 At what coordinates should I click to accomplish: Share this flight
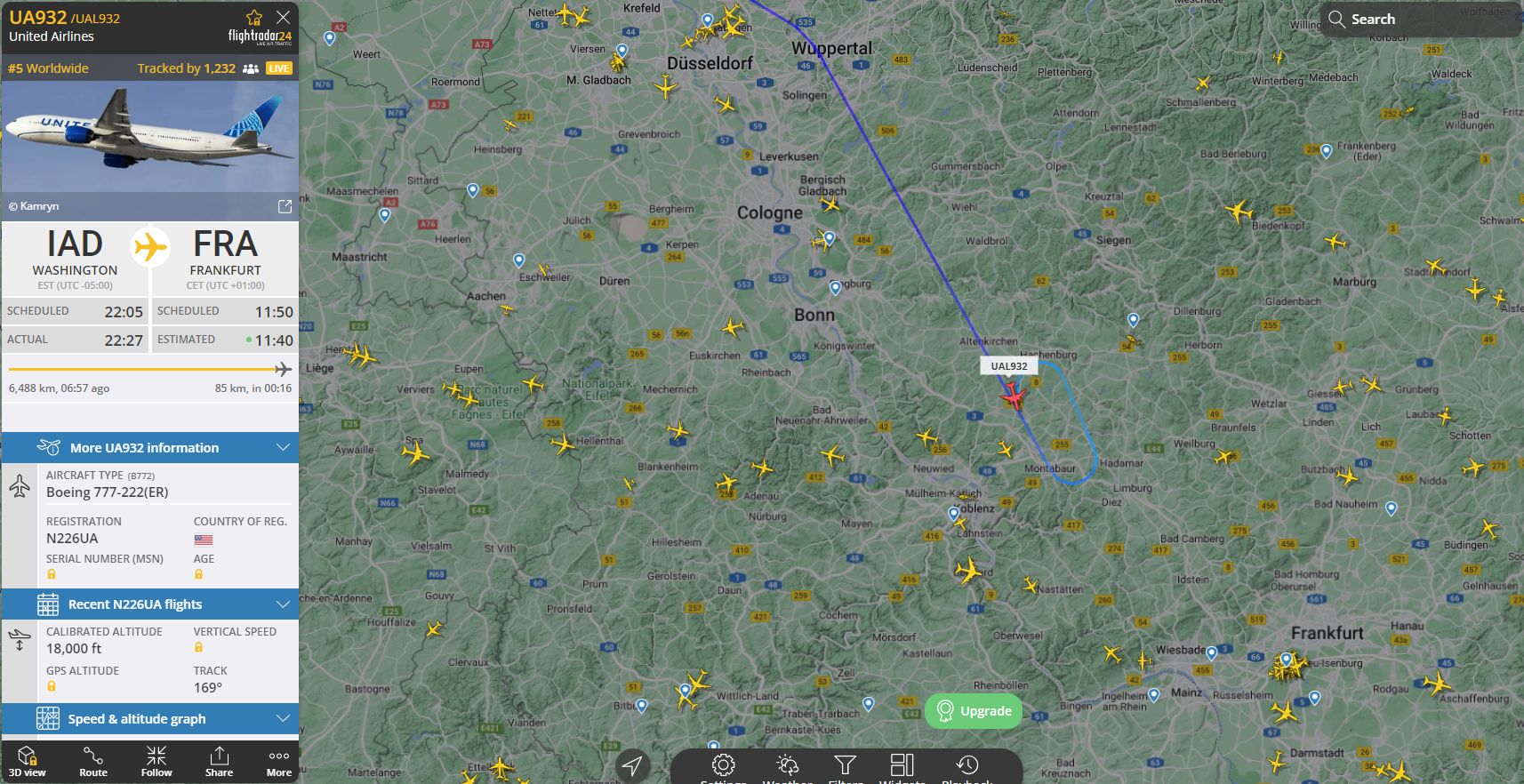219,763
